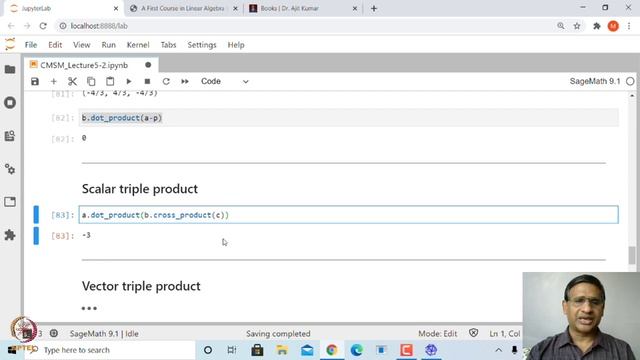Copy selected cells icon

(91, 82)
